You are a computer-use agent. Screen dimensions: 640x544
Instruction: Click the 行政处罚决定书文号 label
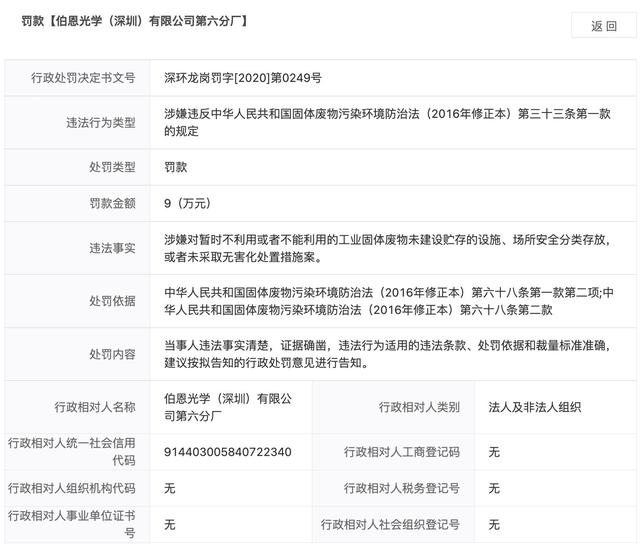83,78
